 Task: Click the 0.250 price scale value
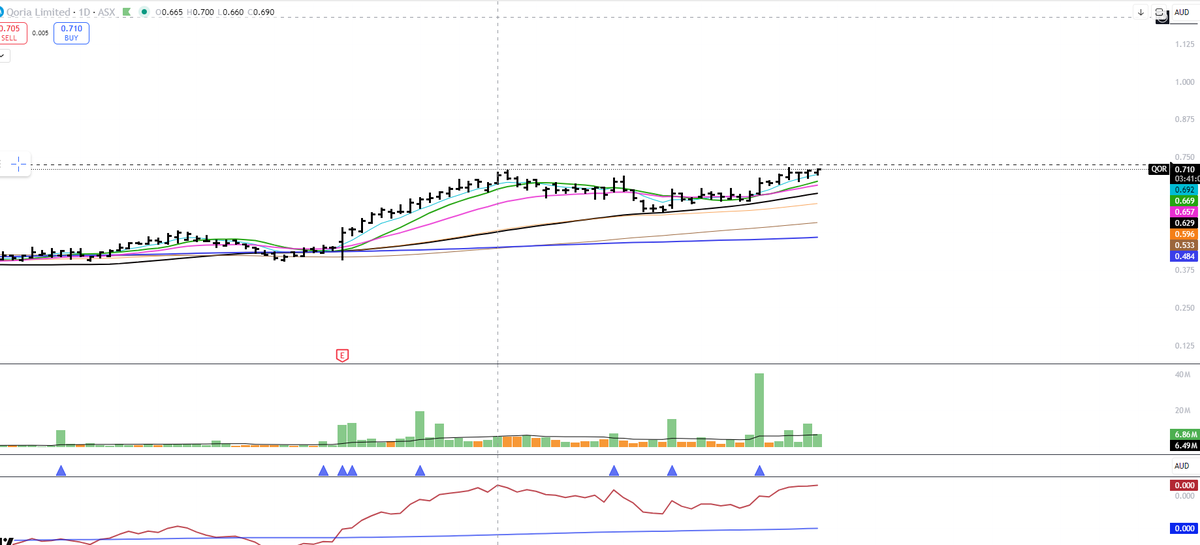coord(1183,307)
